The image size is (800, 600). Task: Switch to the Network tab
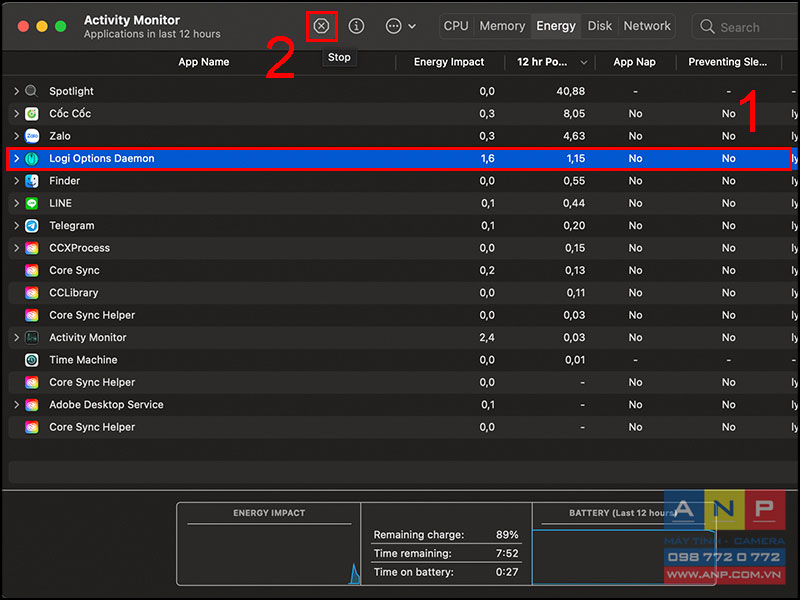coord(647,26)
